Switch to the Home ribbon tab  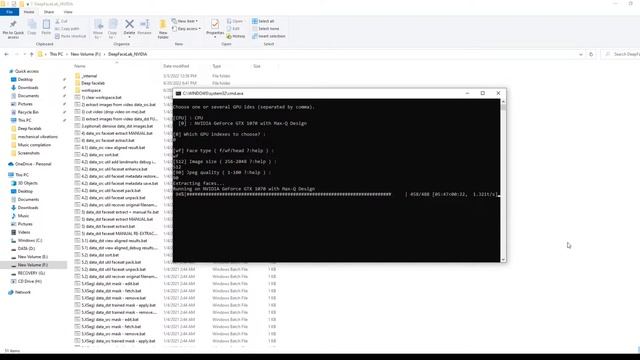[29, 12]
